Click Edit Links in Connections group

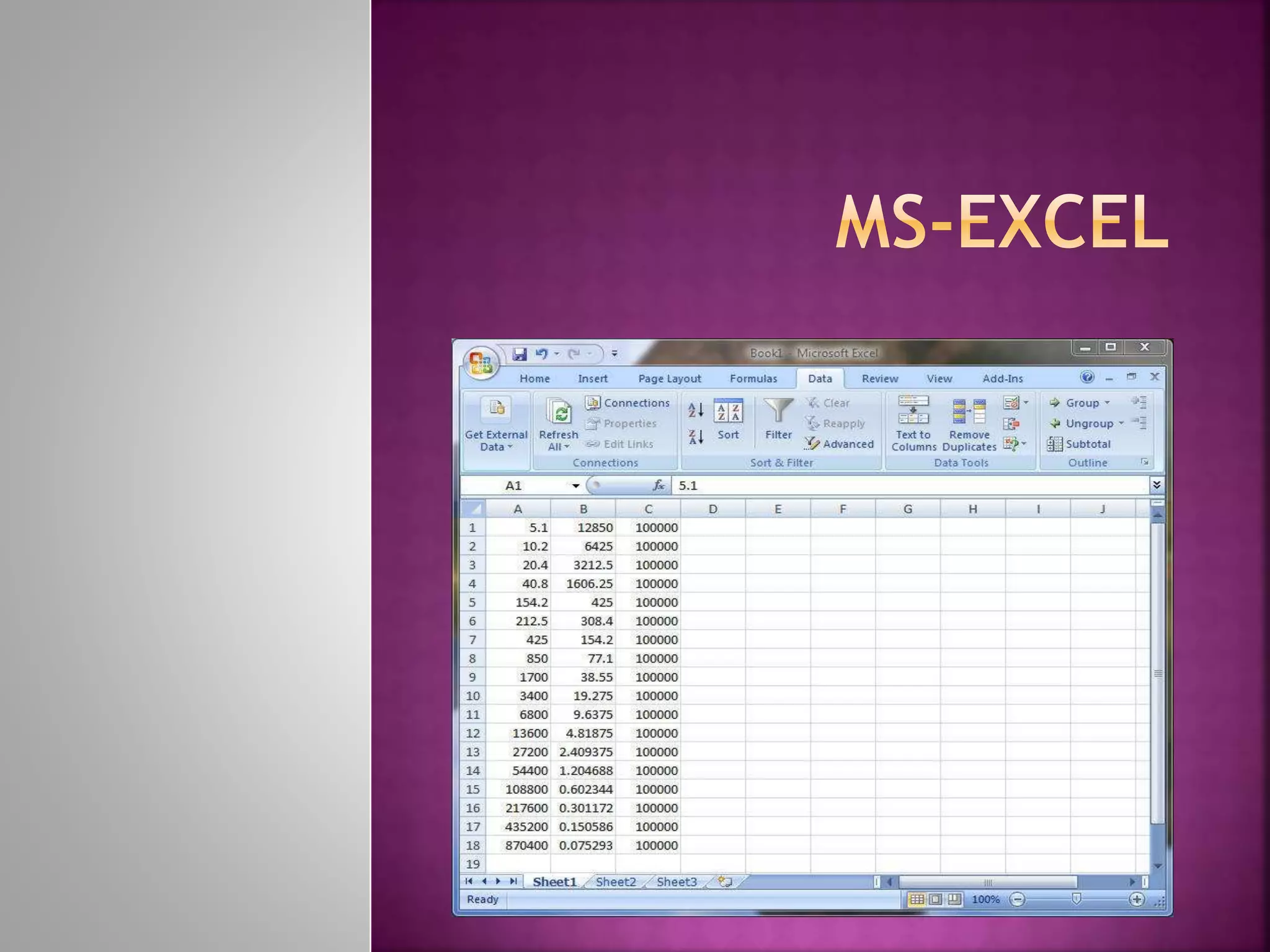(x=619, y=444)
